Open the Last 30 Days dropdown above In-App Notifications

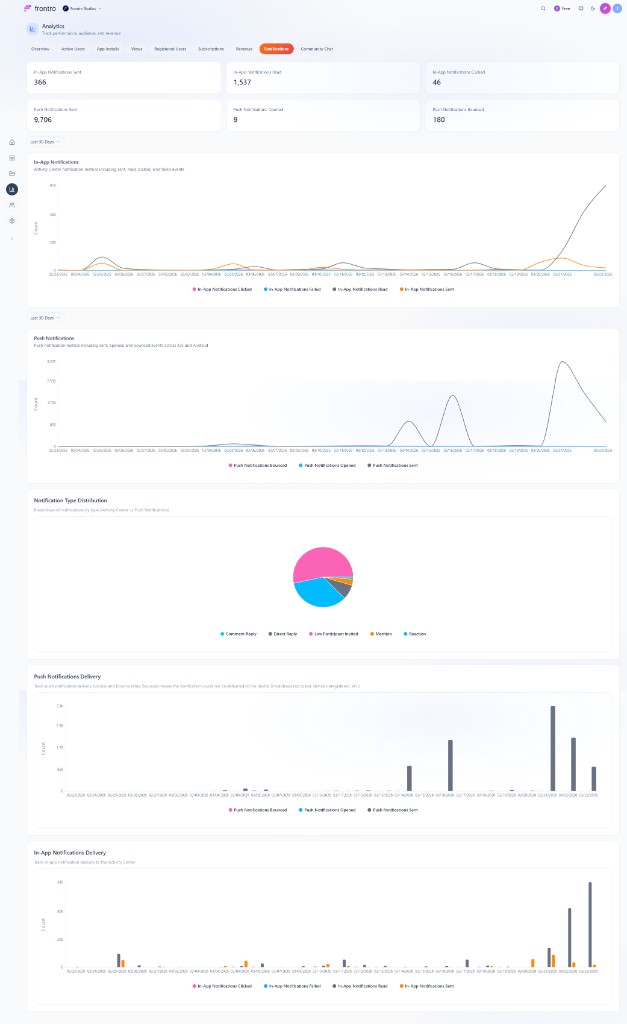pos(46,141)
